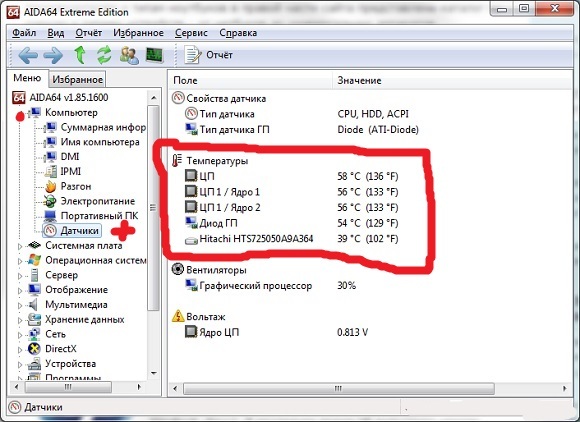Image resolution: width=580 pixels, height=422 pixels.
Task: Click the Сервер tower icon
Action: [34, 275]
